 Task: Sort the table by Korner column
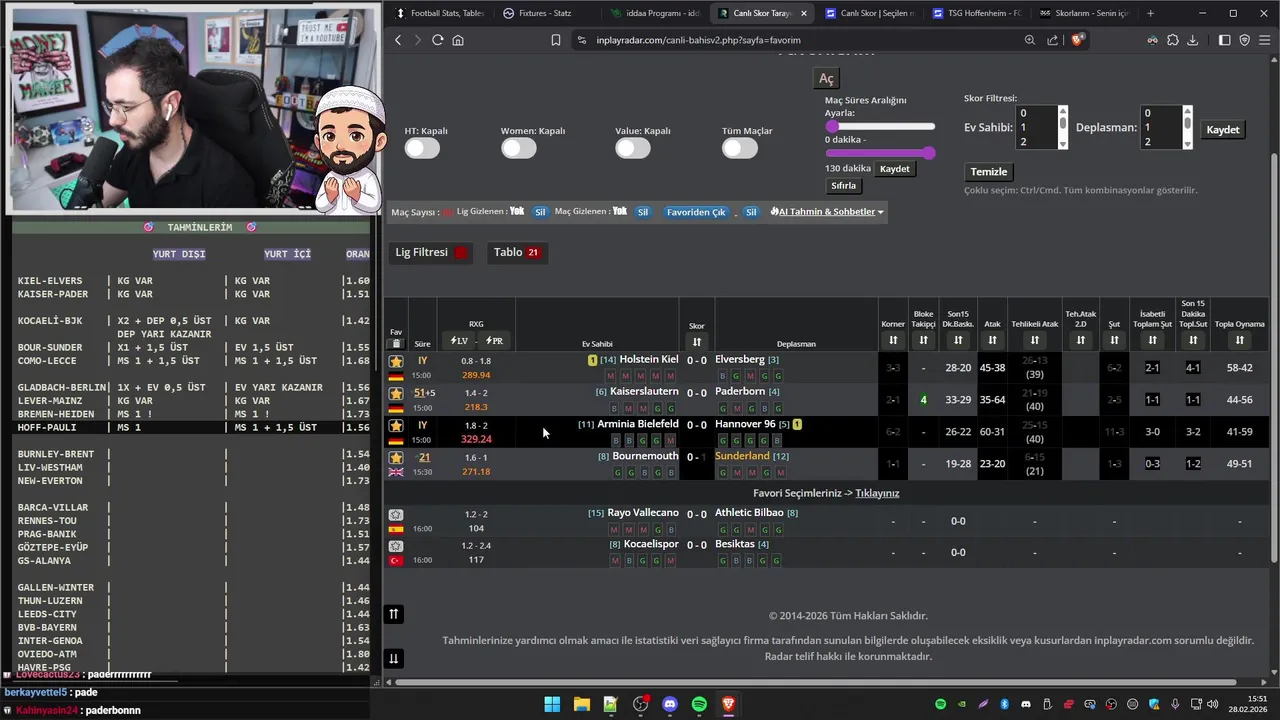(x=893, y=341)
